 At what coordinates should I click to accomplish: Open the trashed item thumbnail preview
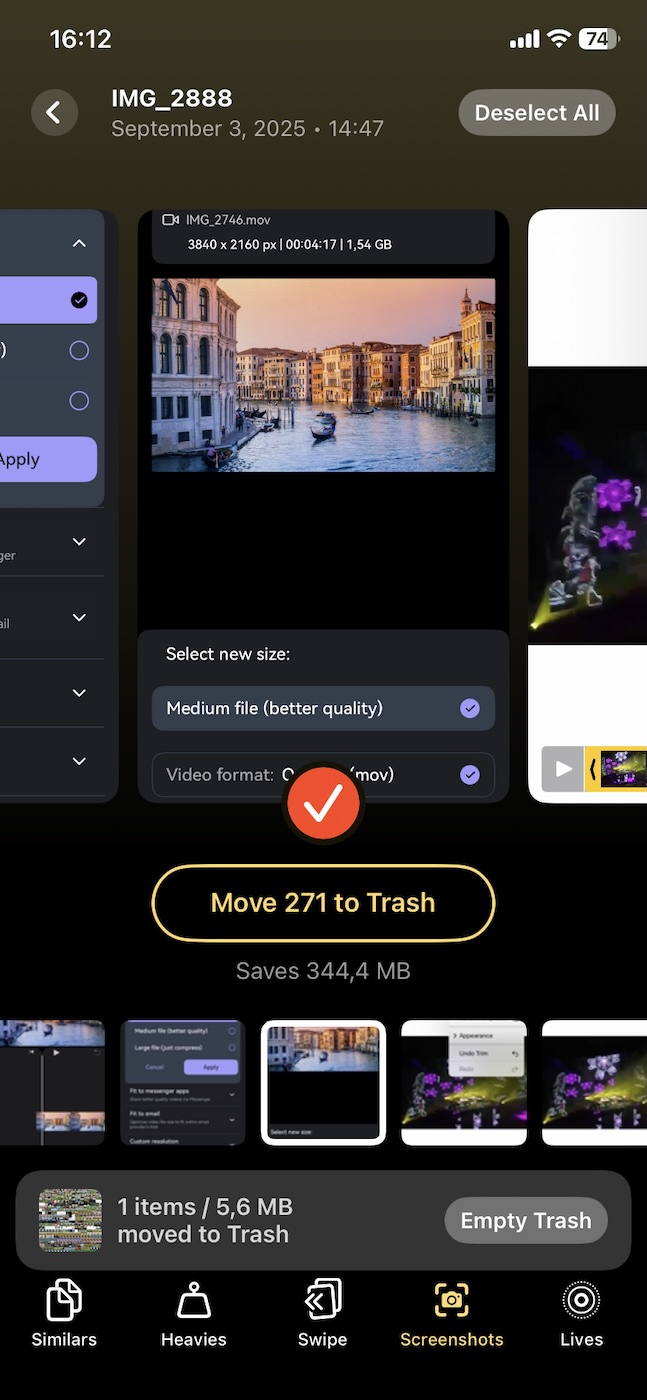coord(70,1221)
